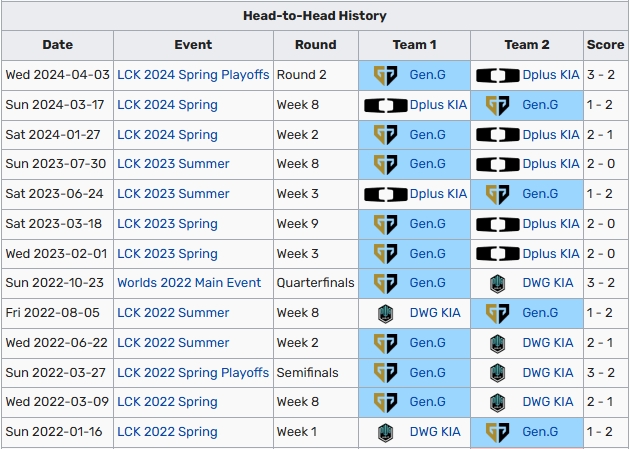
Task: Click DWG KIA team name in 2022-03-09 row
Action: coord(548,402)
